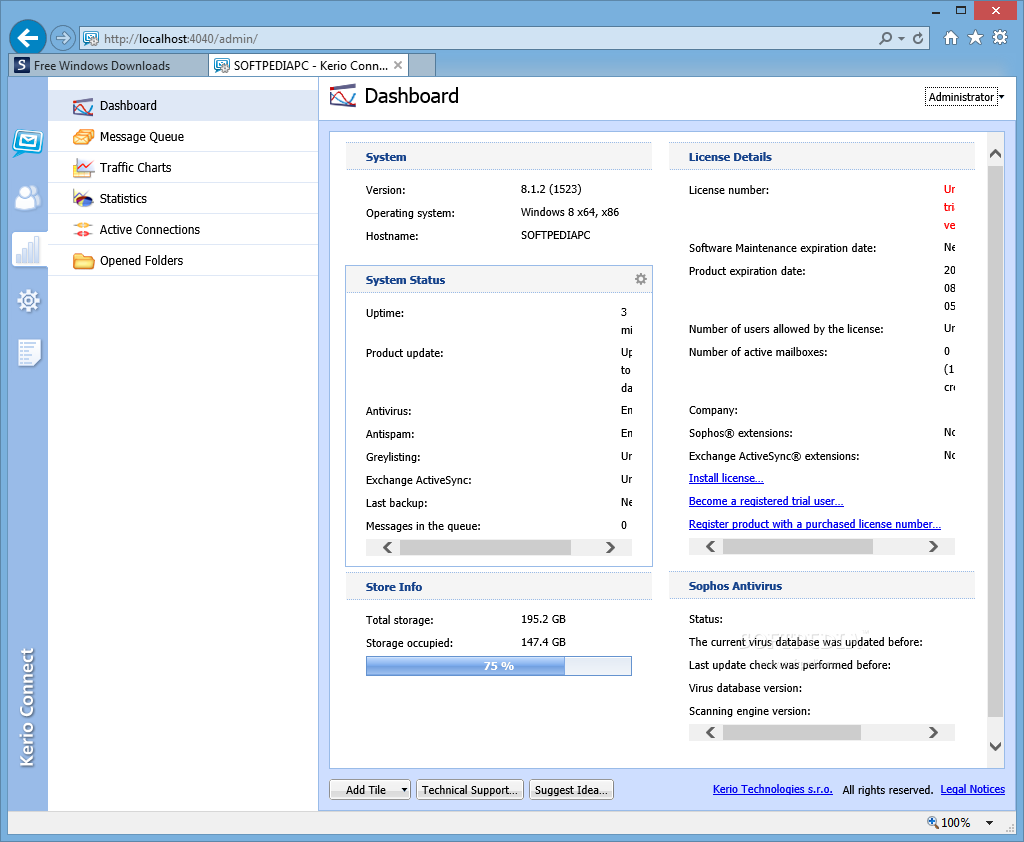Close the Kerio Connect browser tab
The width and height of the screenshot is (1024, 842).
coord(398,65)
